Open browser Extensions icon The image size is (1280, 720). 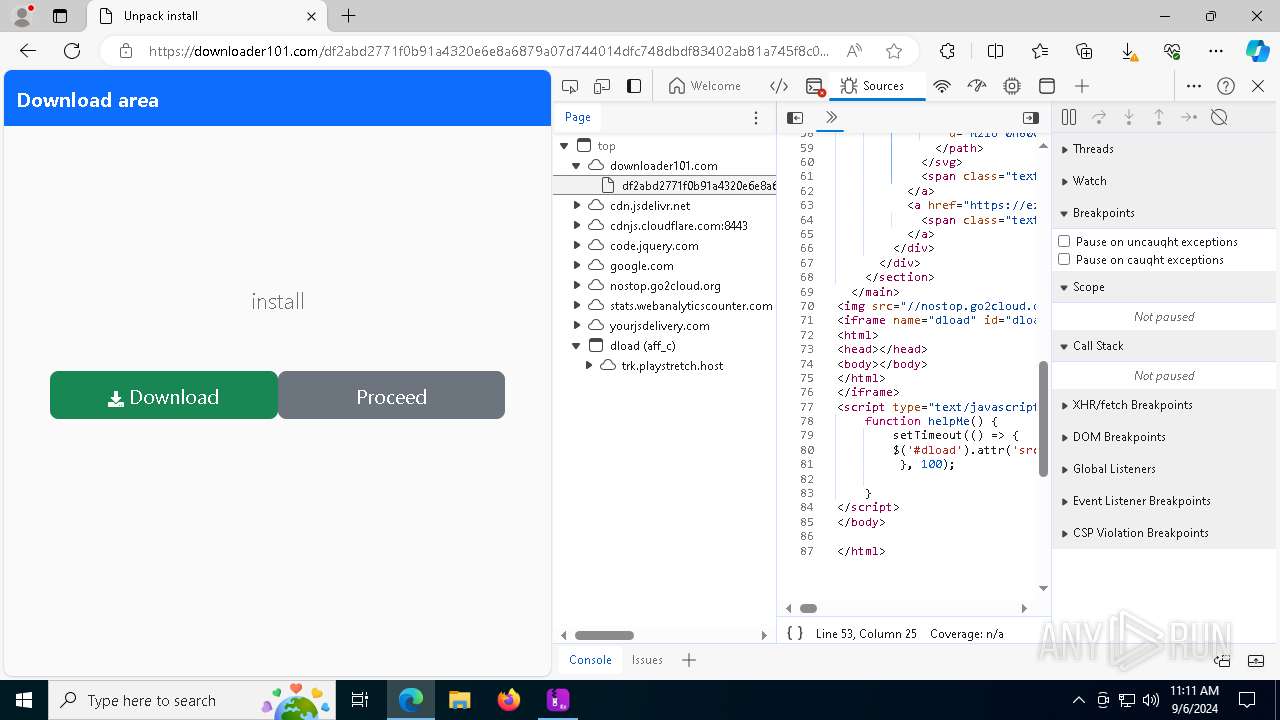(x=947, y=51)
